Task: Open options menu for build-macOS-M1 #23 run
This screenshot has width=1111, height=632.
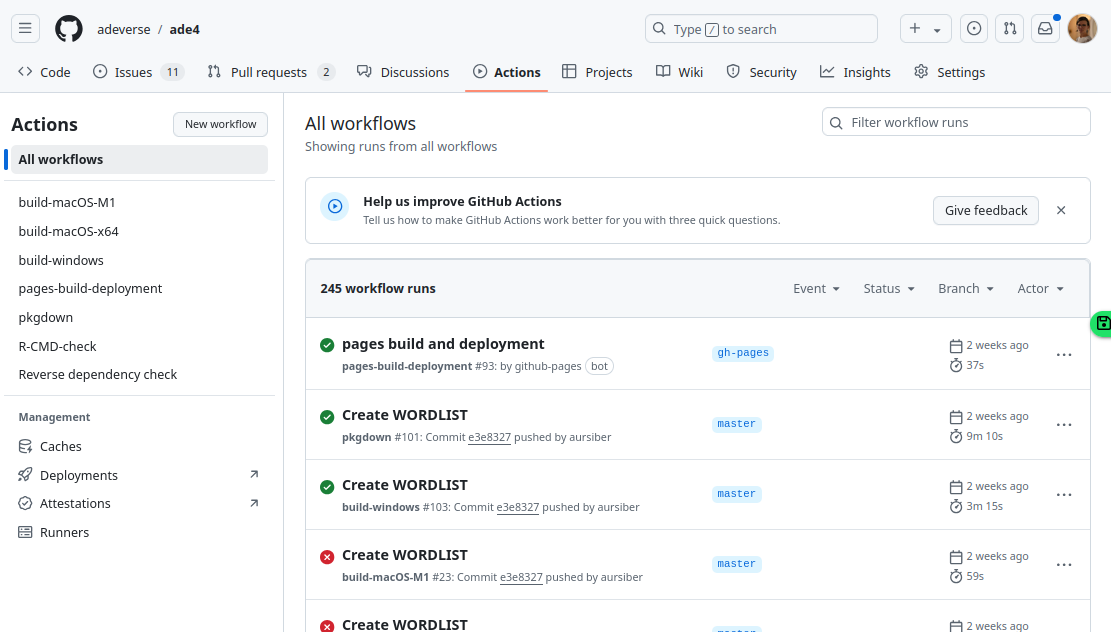Action: tap(1064, 565)
